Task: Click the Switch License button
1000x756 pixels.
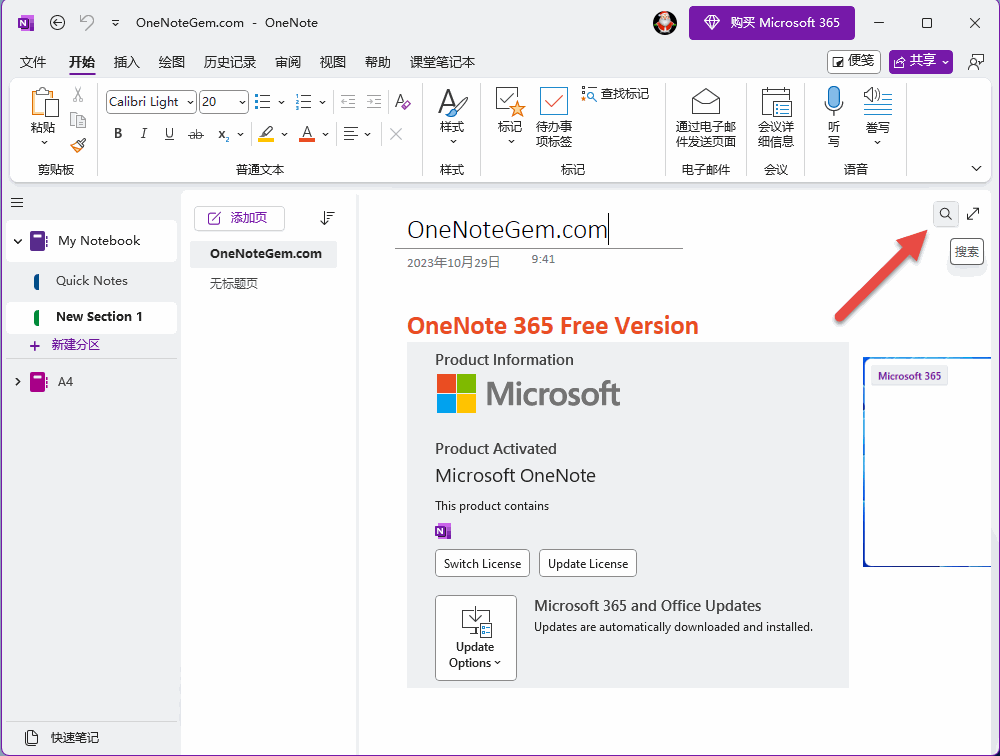Action: click(482, 563)
